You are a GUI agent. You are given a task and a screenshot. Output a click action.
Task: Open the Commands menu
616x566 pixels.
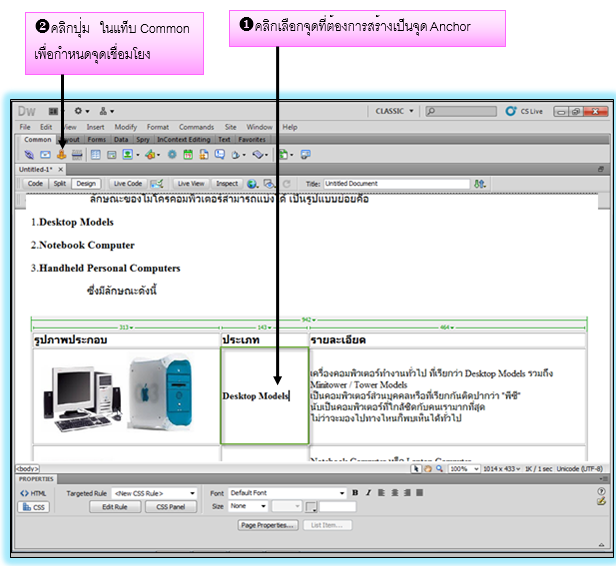click(196, 127)
